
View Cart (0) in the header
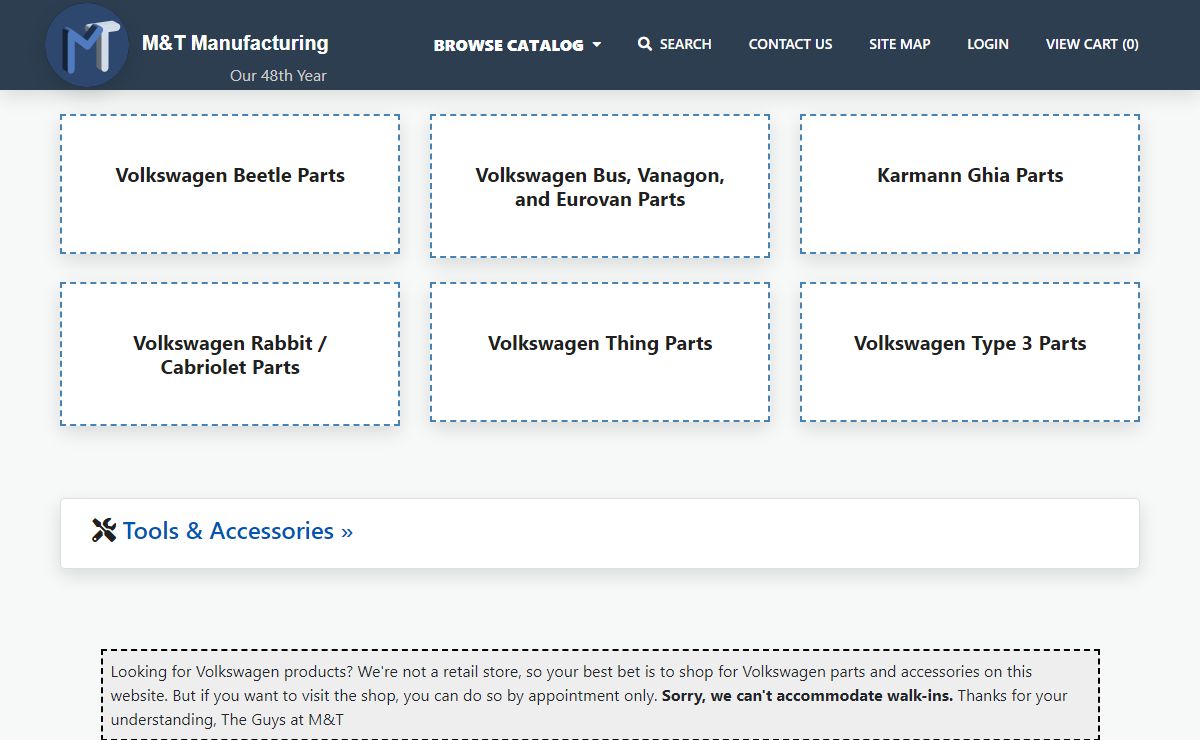[x=1092, y=44]
